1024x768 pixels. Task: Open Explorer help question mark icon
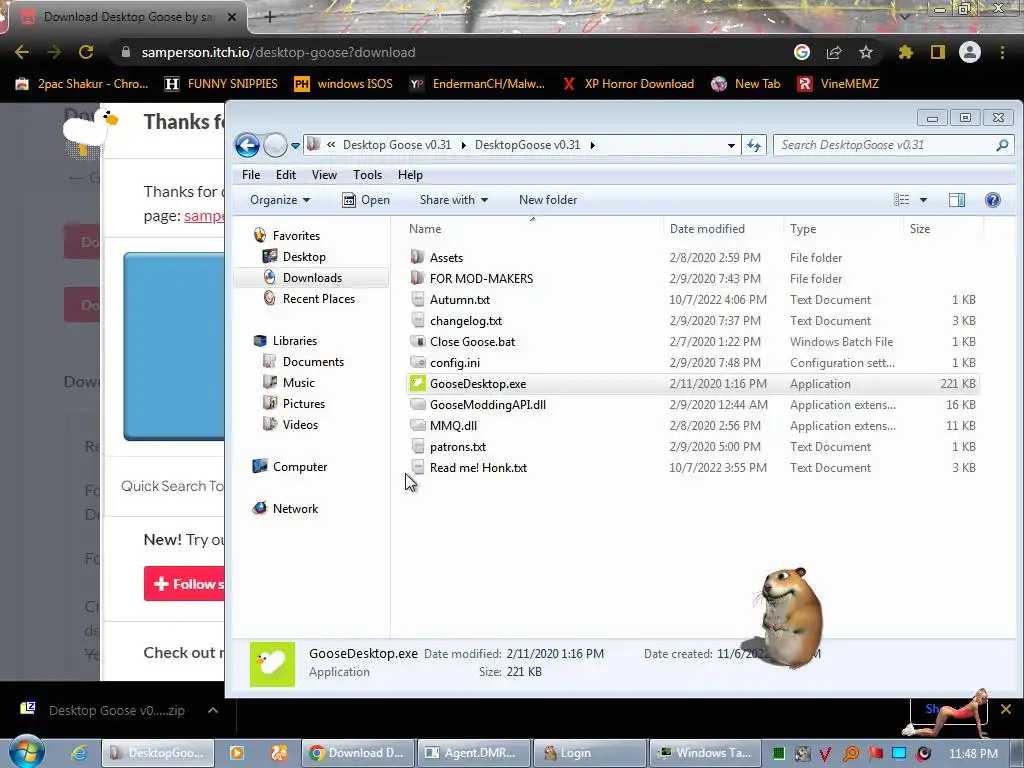coord(993,200)
